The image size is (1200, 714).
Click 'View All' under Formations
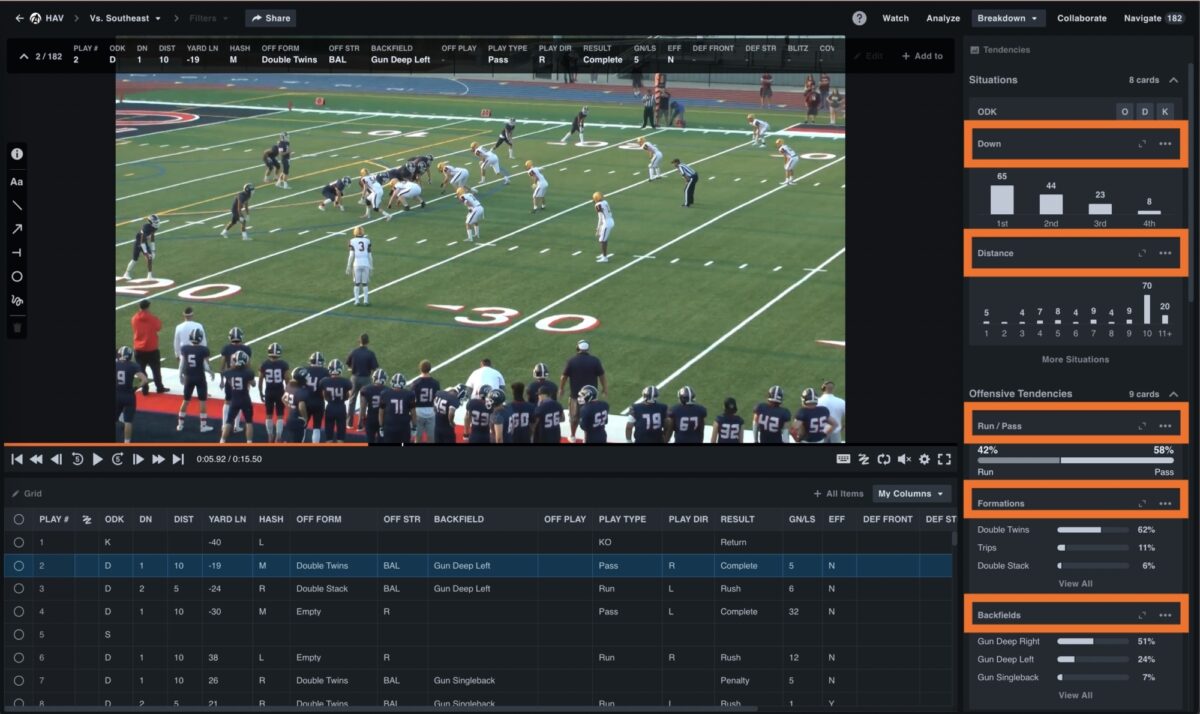pos(1075,583)
